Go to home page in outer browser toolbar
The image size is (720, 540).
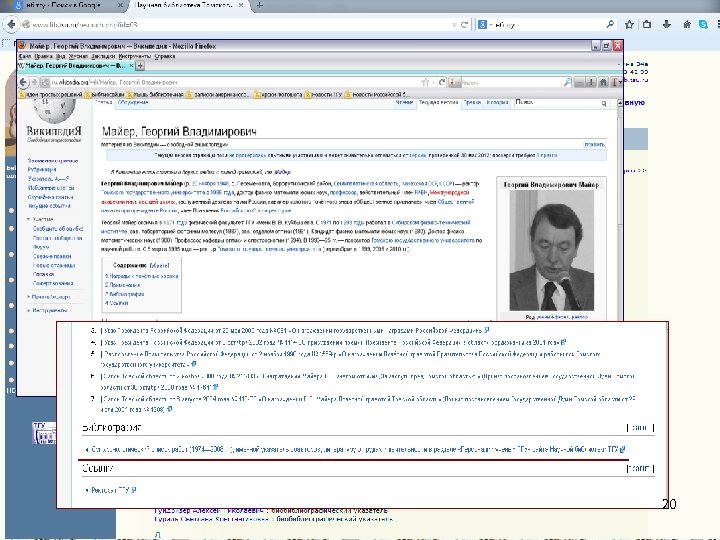687,24
